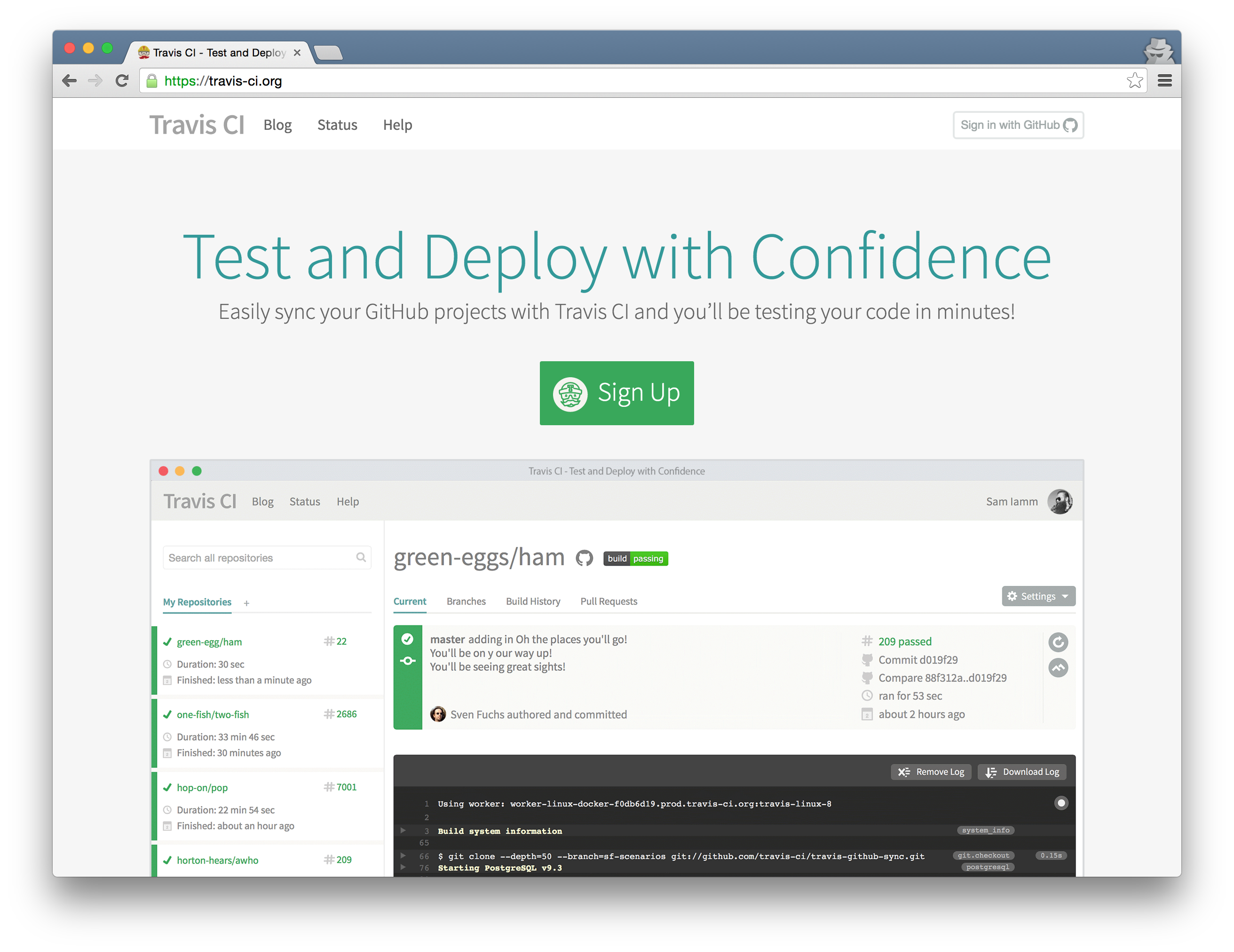
Task: Click the restart build circular arrow icon
Action: pos(1058,642)
